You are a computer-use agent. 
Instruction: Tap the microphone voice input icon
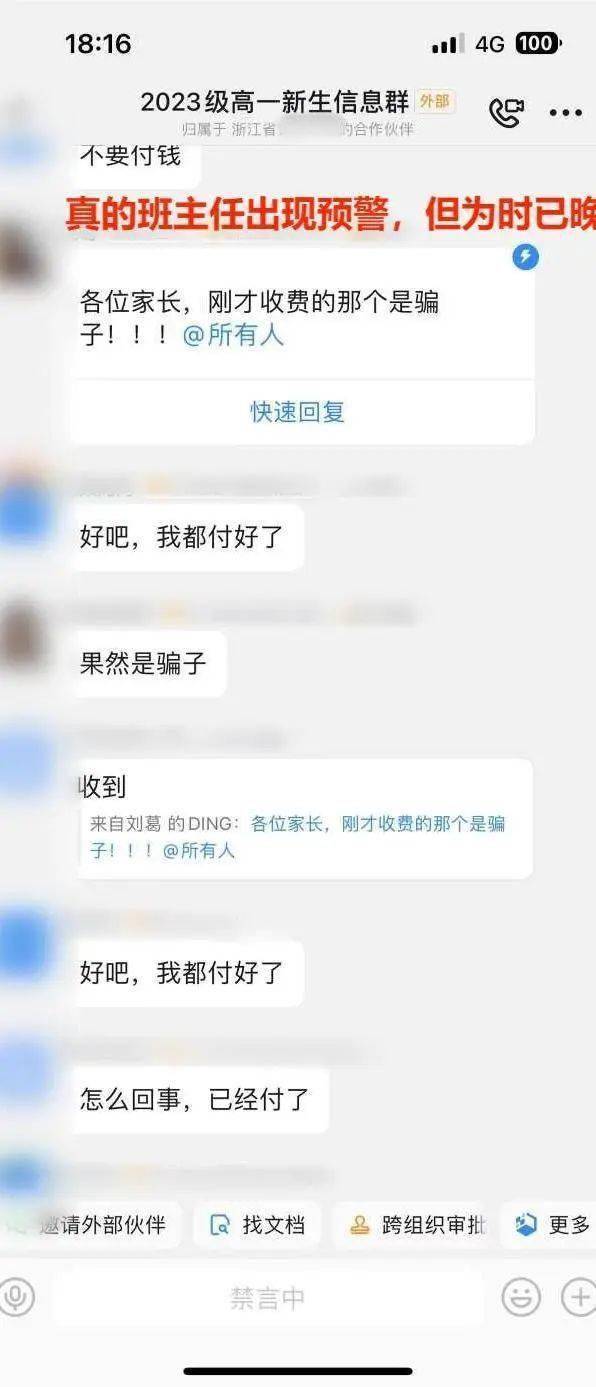pyautogui.click(x=16, y=1297)
